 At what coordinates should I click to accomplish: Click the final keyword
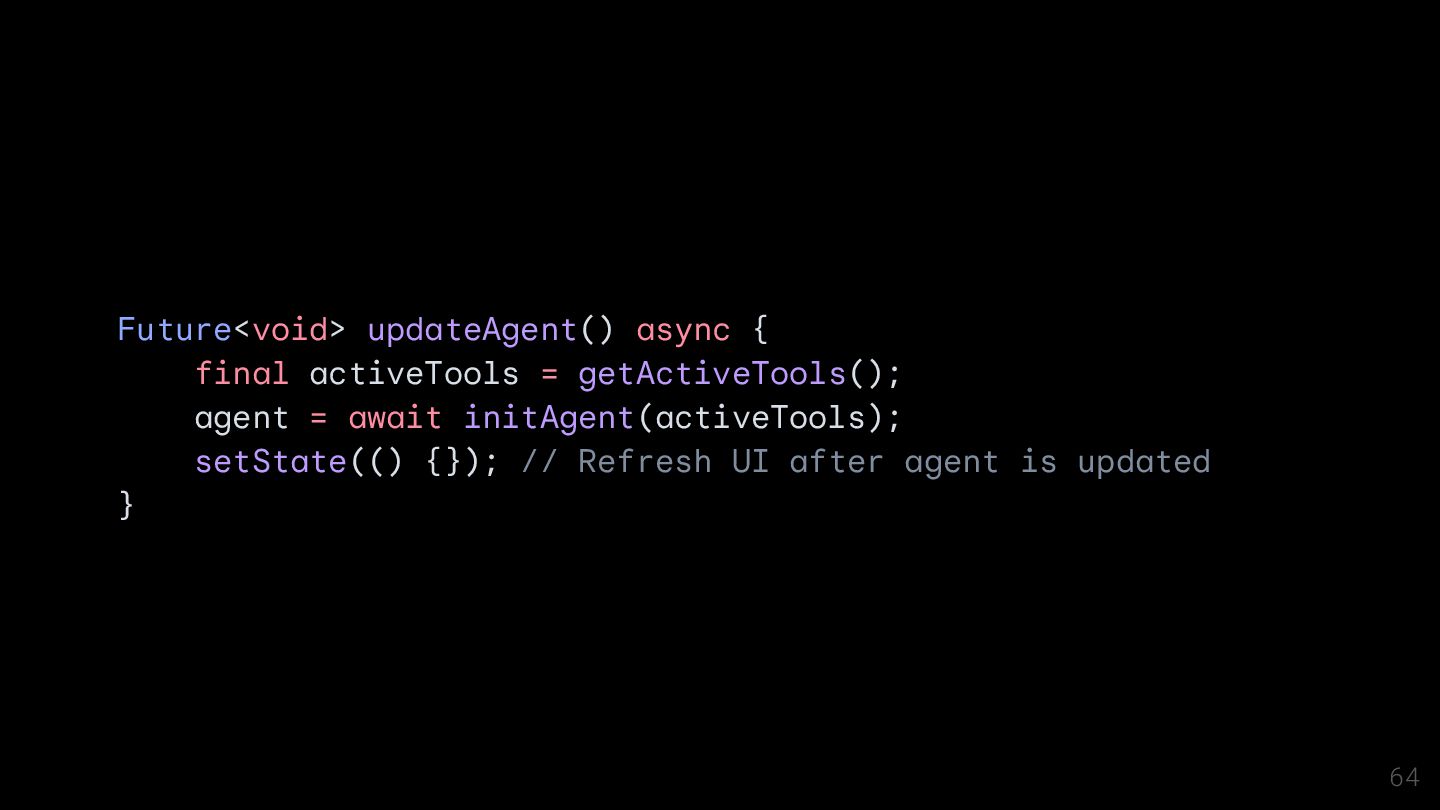coord(241,373)
